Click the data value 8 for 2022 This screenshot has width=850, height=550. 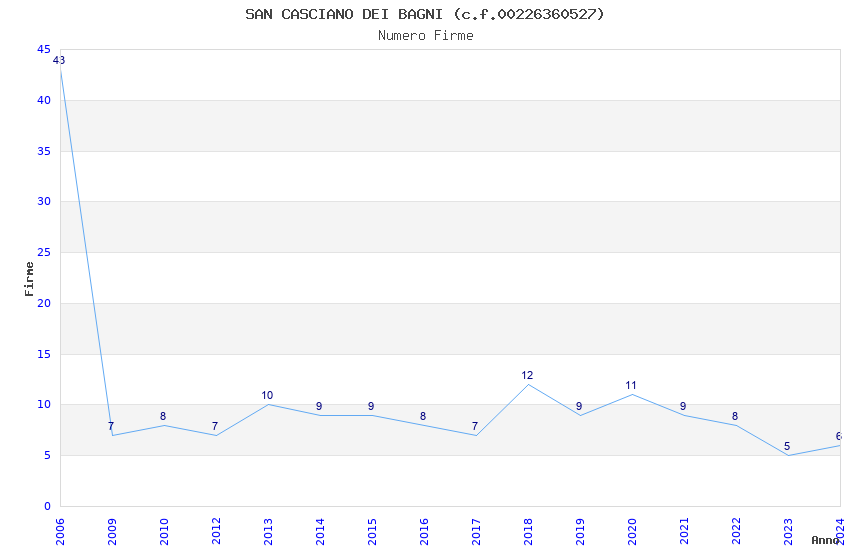(735, 416)
